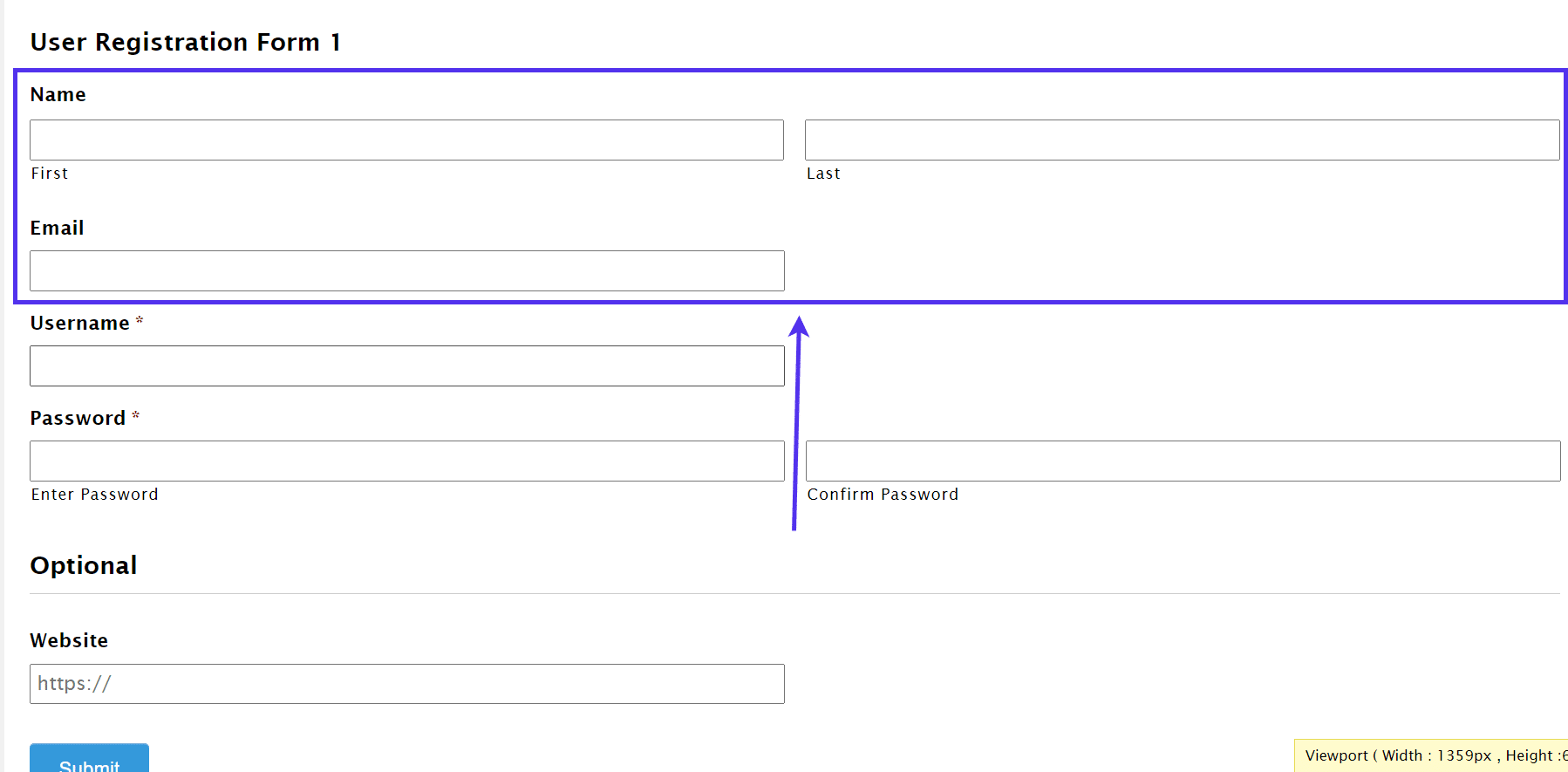Click the Username input field
The width and height of the screenshot is (1568, 772).
pyautogui.click(x=406, y=366)
